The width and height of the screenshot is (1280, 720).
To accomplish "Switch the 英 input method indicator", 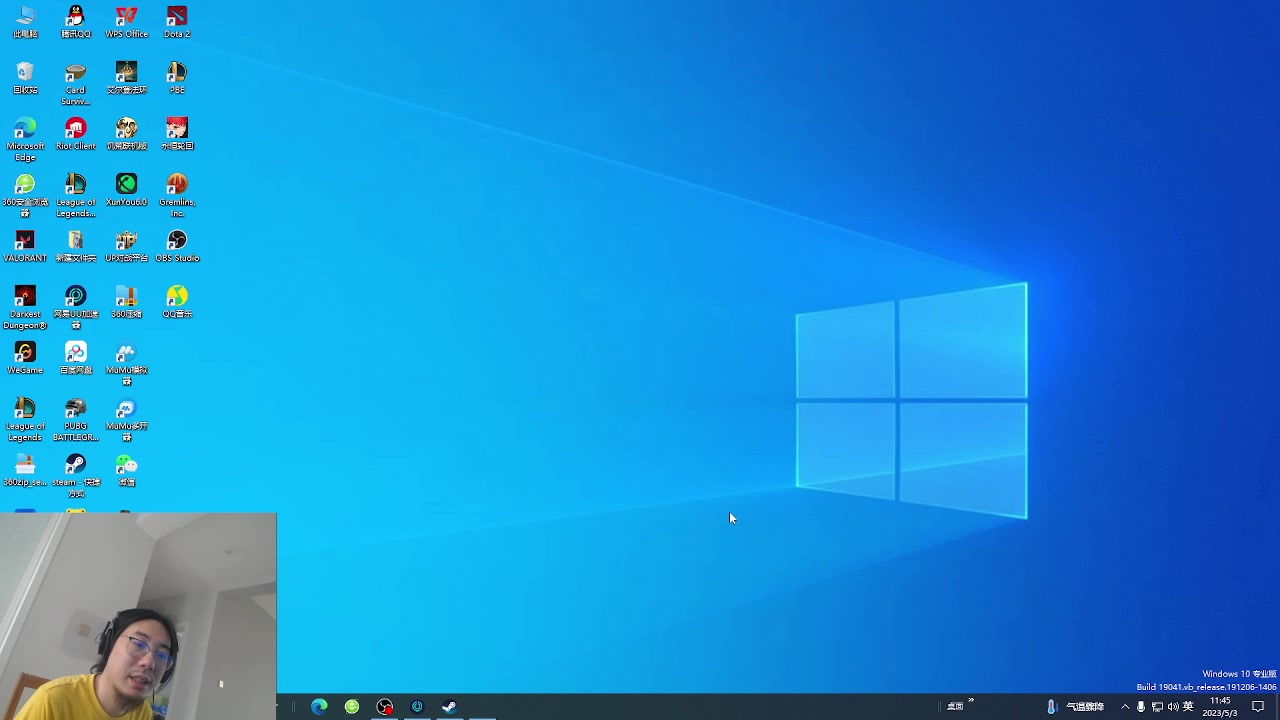I will pos(1188,707).
